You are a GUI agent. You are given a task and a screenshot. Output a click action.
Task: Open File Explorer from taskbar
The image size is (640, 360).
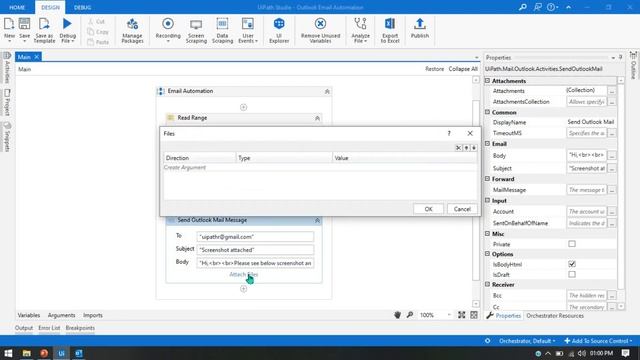(27, 353)
